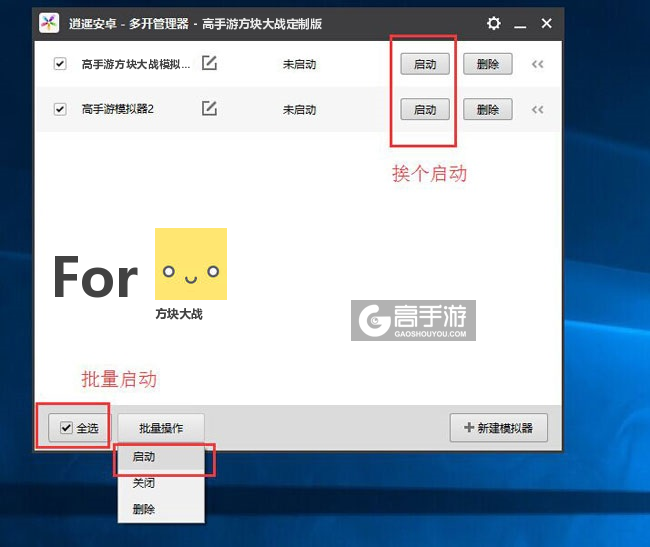Choose 关闭 from batch operations menu
Image resolution: width=650 pixels, height=547 pixels.
[x=144, y=483]
